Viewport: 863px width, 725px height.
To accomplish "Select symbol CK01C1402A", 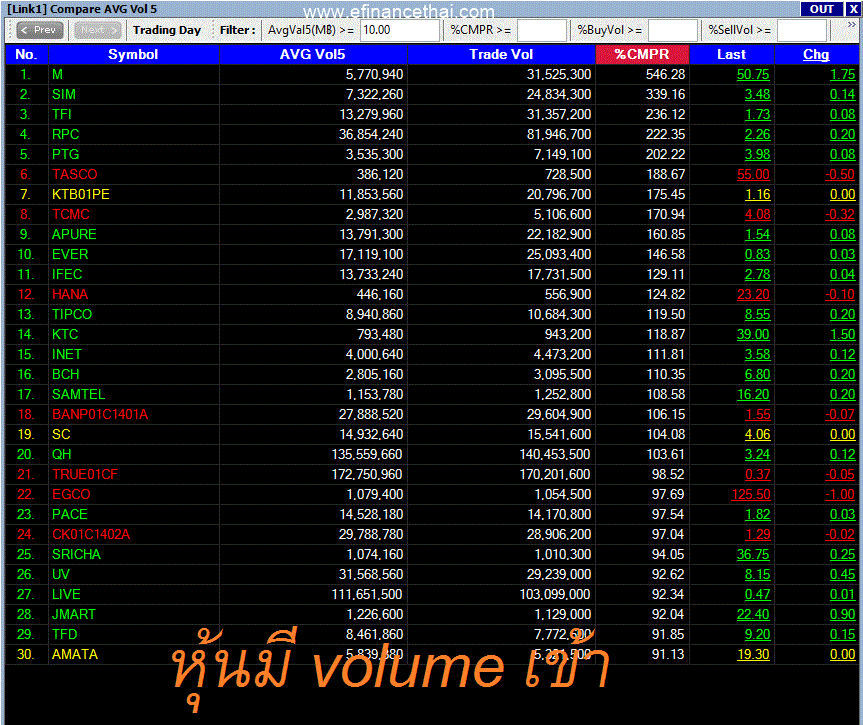I will pyautogui.click(x=91, y=535).
